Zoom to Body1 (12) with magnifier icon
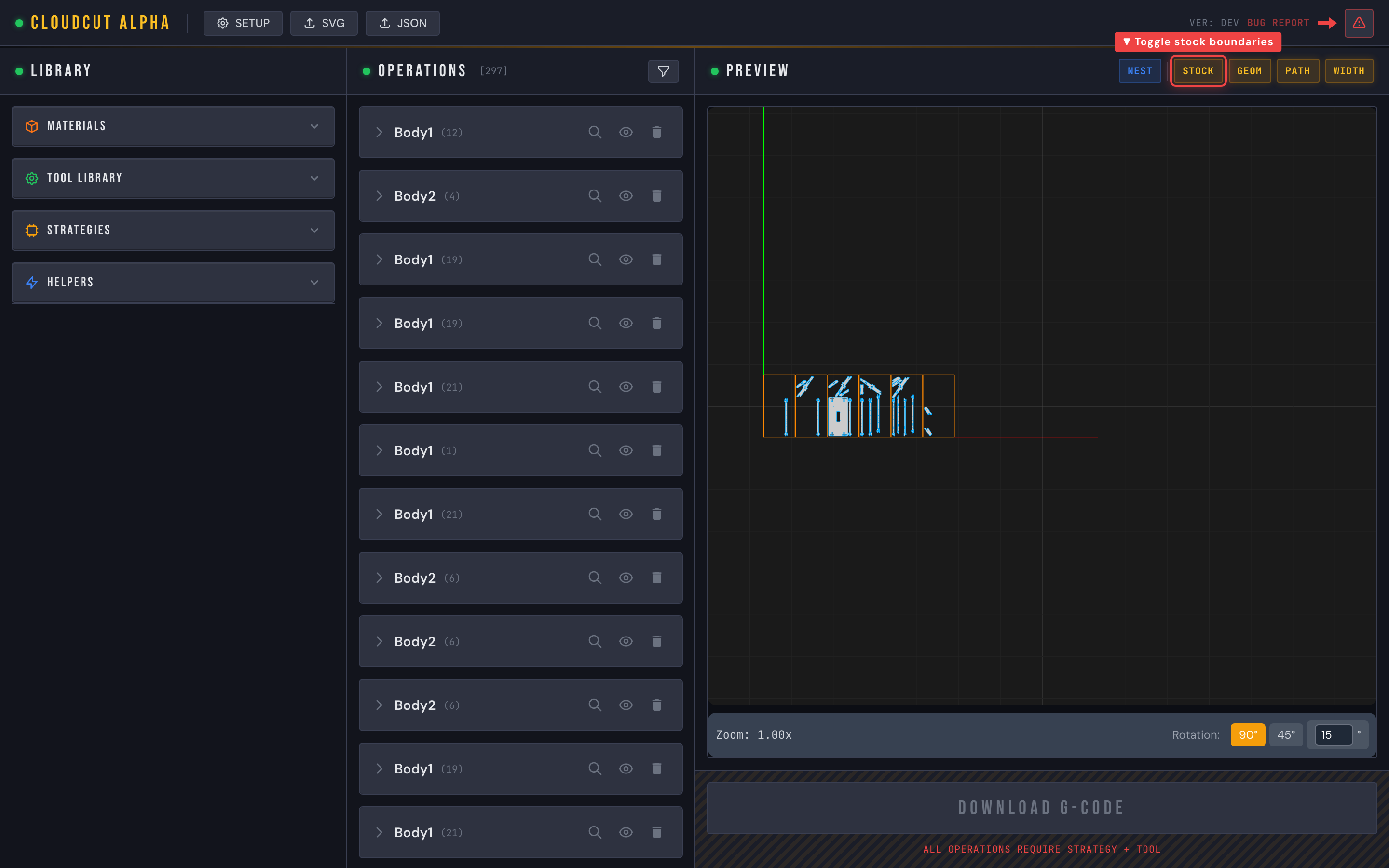The width and height of the screenshot is (1389, 868). 595,132
